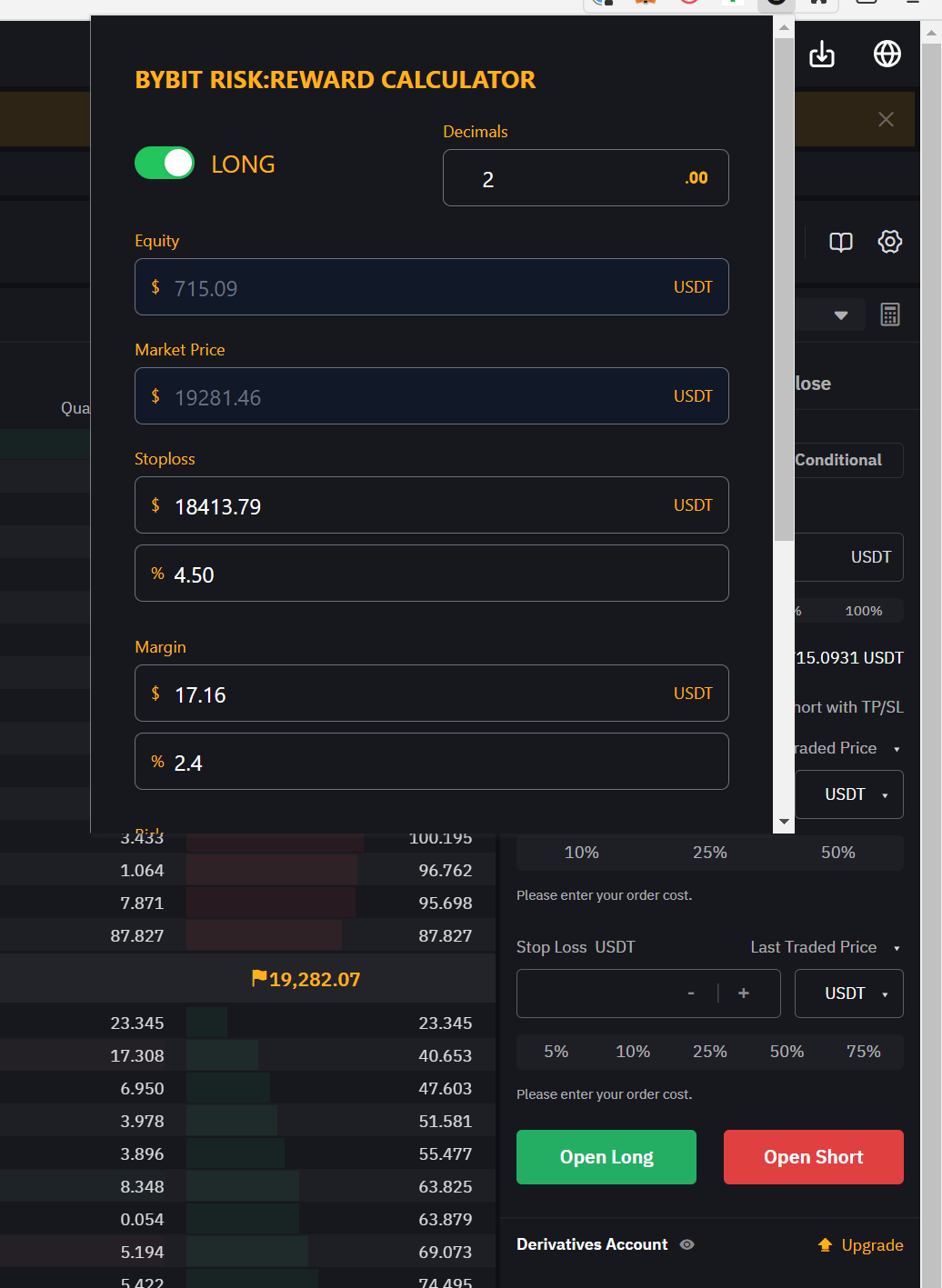Click the order price USDT field
Image resolution: width=942 pixels, height=1288 pixels.
click(x=849, y=557)
